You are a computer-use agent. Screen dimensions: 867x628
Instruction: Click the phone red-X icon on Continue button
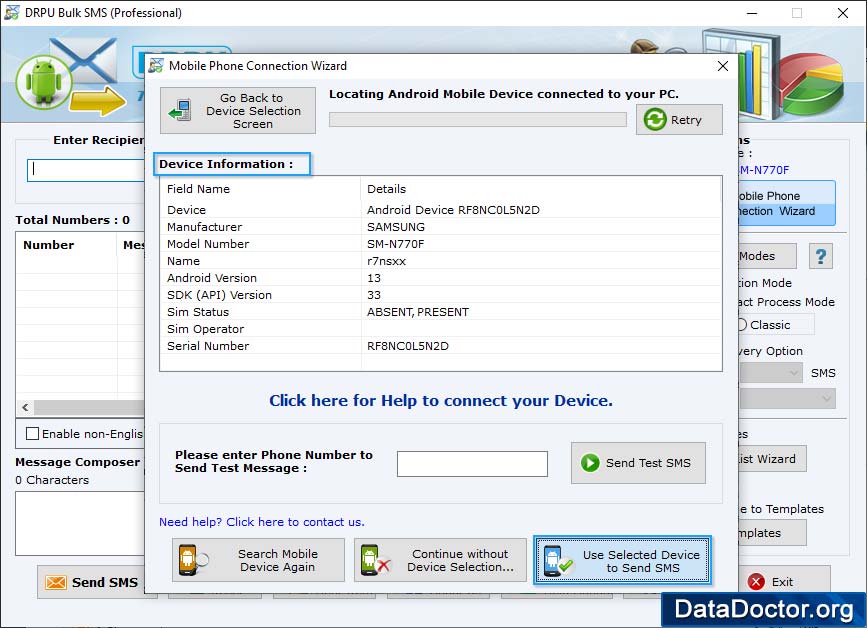[x=375, y=560]
